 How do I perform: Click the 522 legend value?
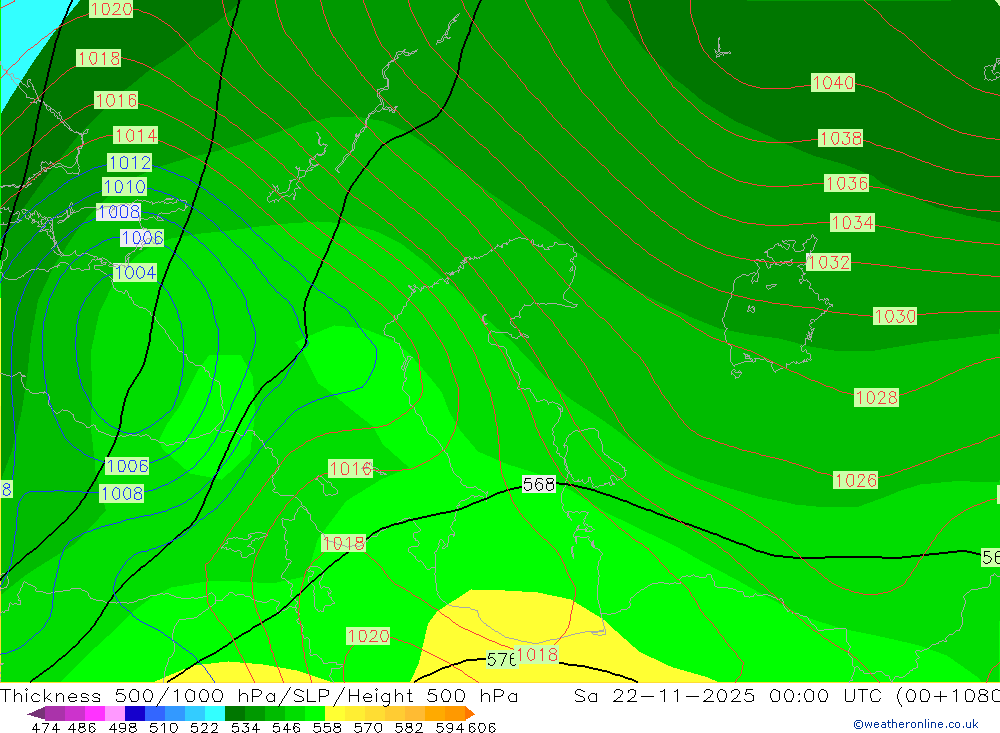pyautogui.click(x=204, y=727)
